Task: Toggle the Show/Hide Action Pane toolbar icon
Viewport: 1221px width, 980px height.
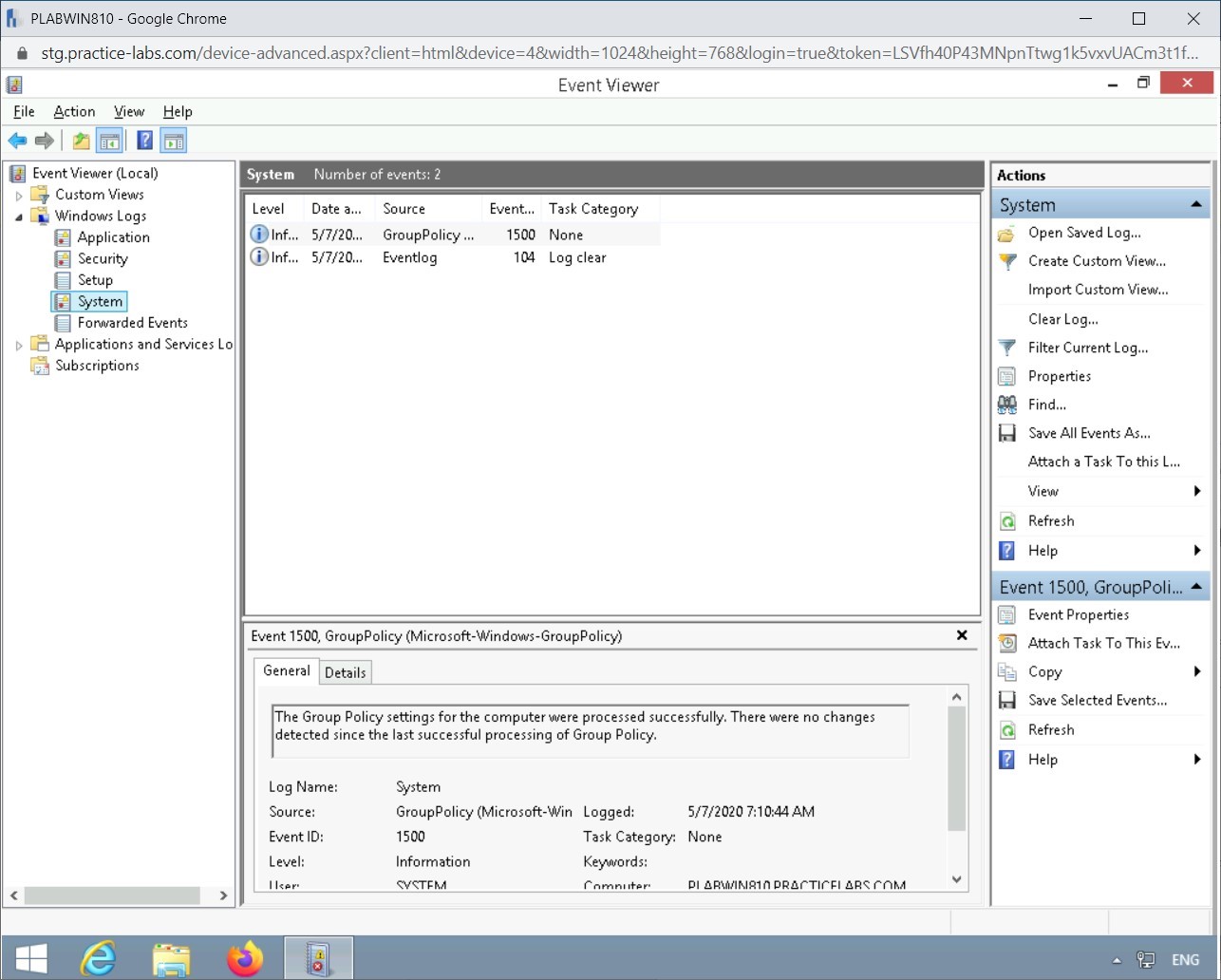Action: point(174,140)
